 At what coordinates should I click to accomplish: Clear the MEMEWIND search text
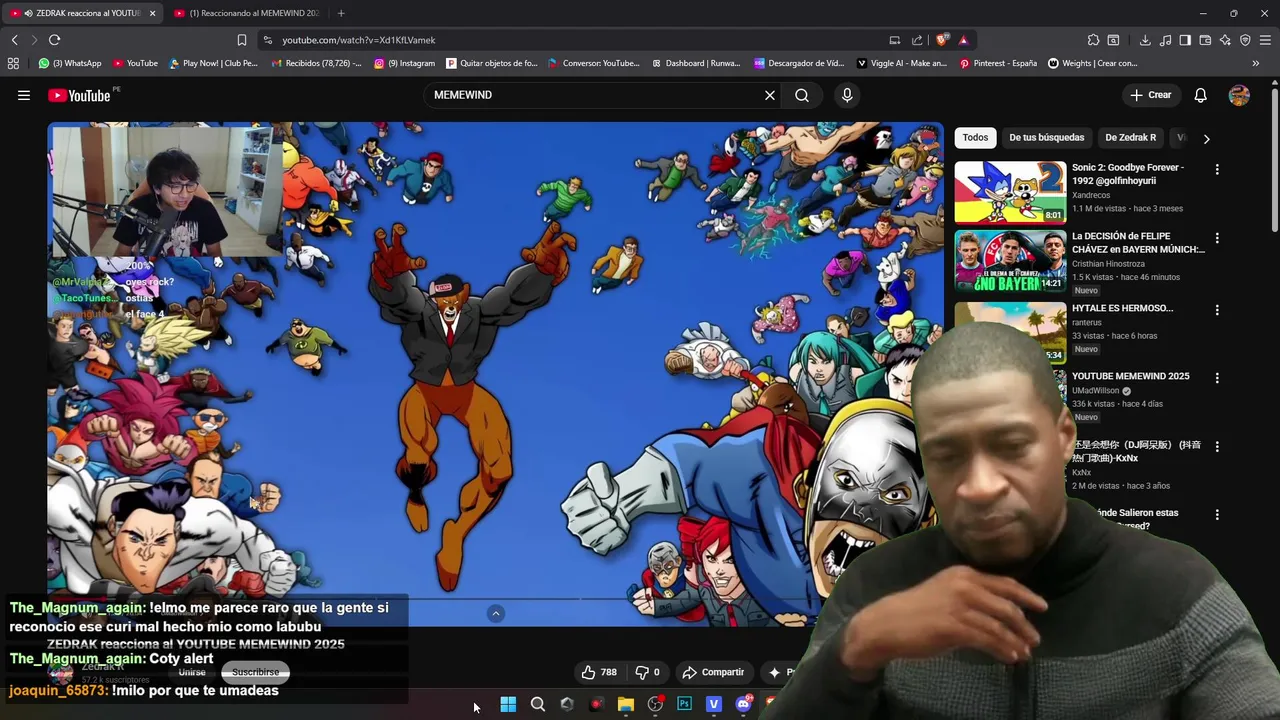point(770,95)
